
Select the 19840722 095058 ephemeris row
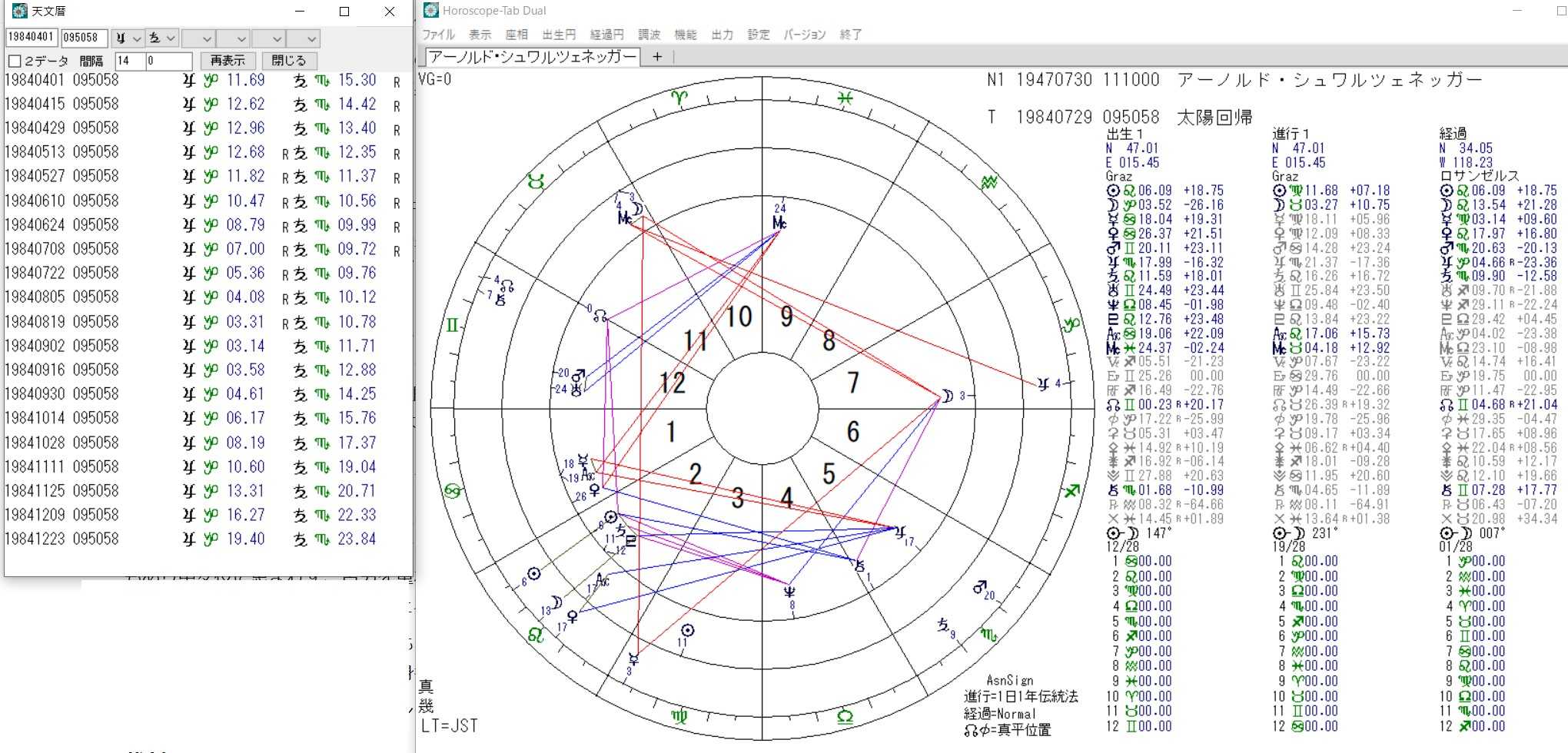point(204,273)
